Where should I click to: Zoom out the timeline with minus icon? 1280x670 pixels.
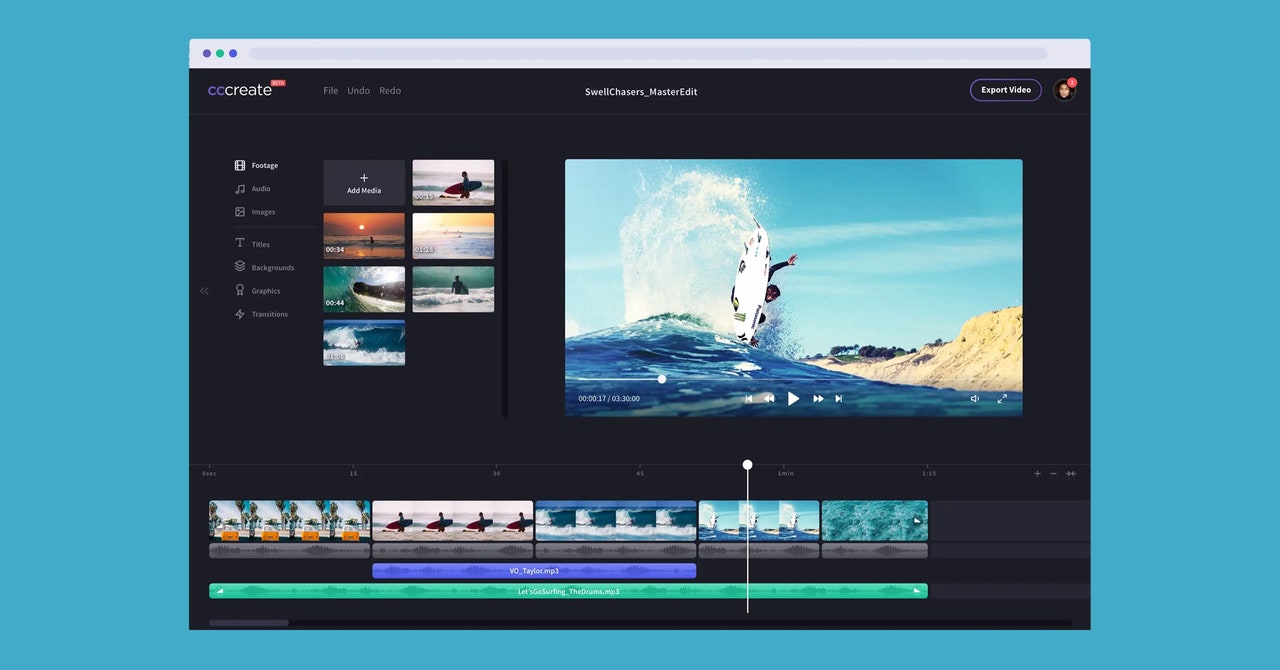coord(1053,474)
